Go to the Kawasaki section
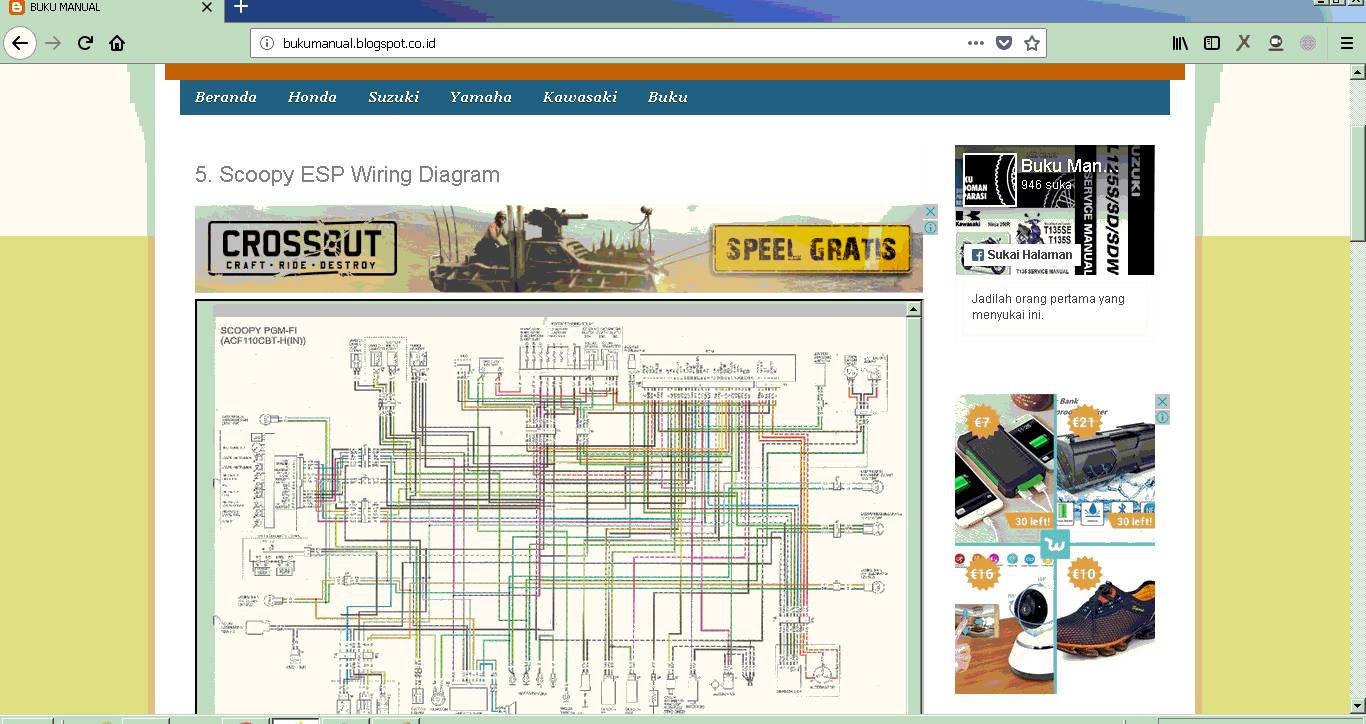 580,97
